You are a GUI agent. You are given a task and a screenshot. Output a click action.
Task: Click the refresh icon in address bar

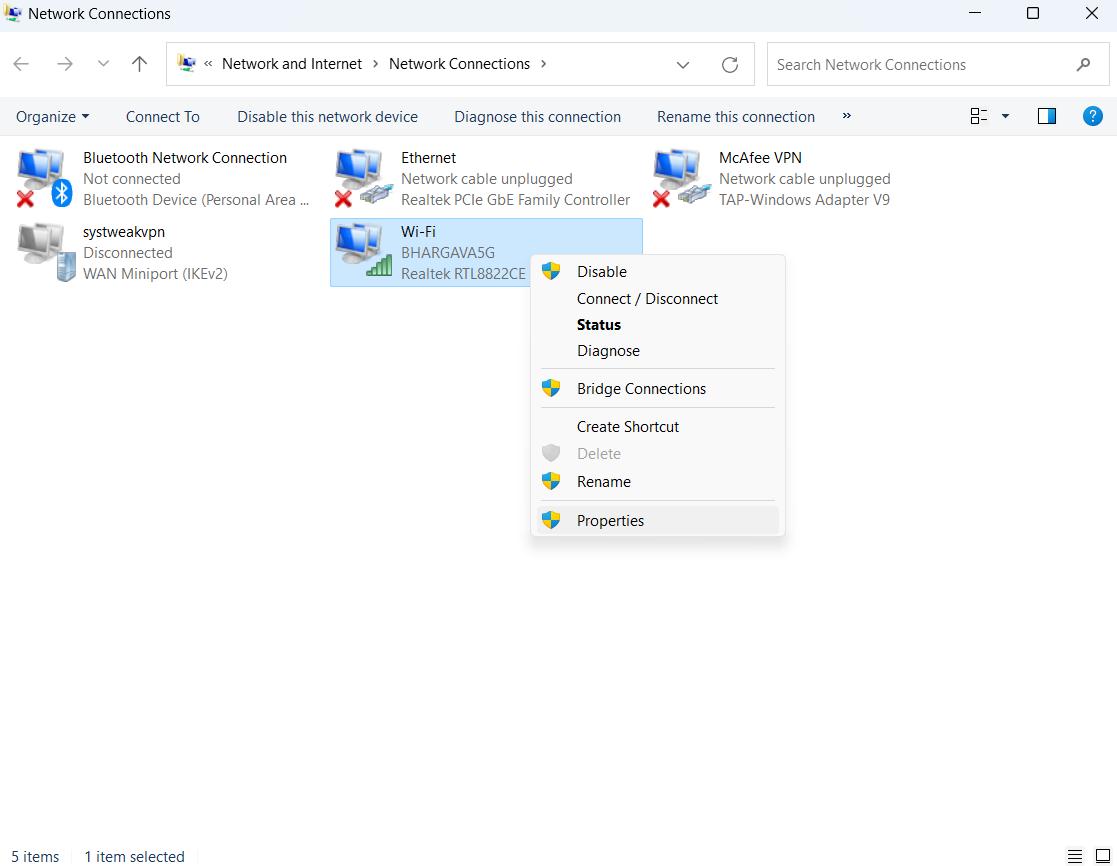coord(730,65)
